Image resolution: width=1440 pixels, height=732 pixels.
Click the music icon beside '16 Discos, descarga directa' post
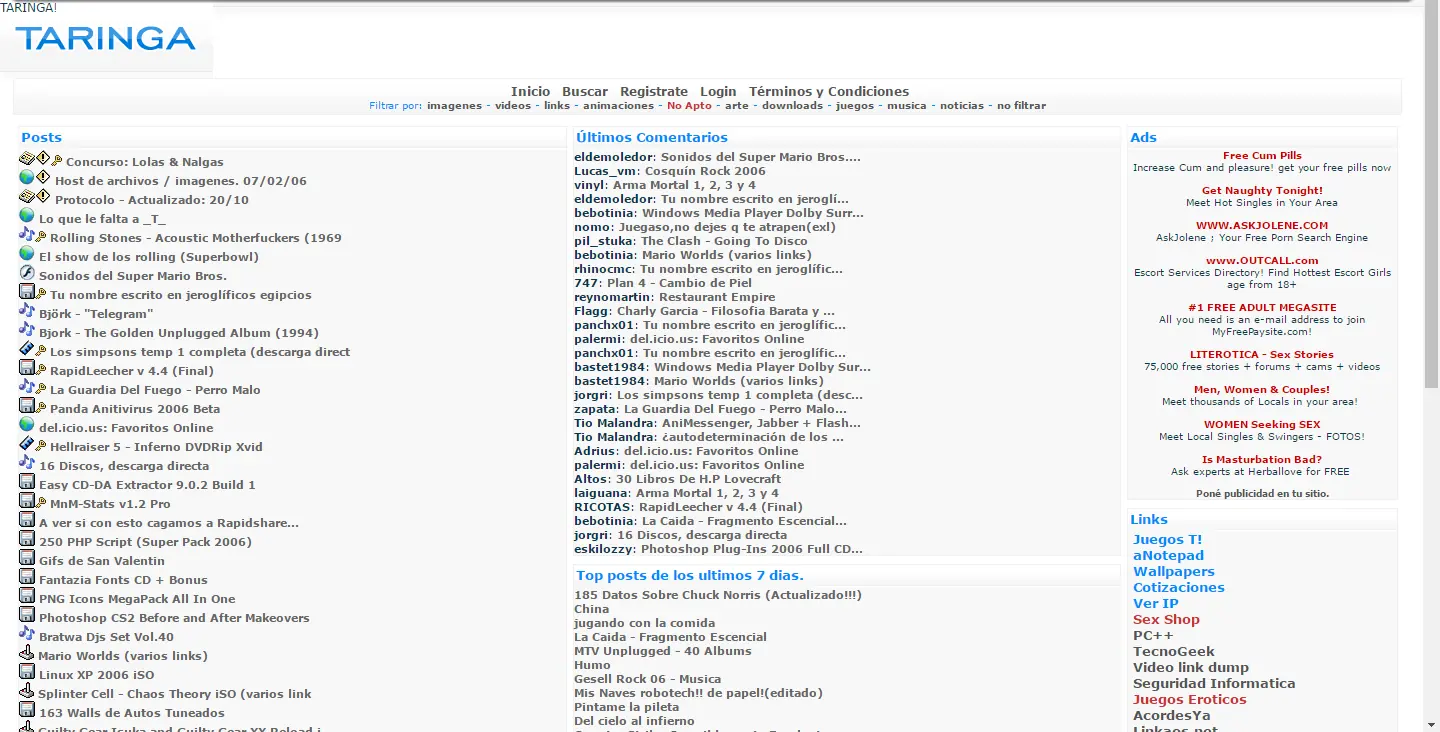[x=27, y=463]
